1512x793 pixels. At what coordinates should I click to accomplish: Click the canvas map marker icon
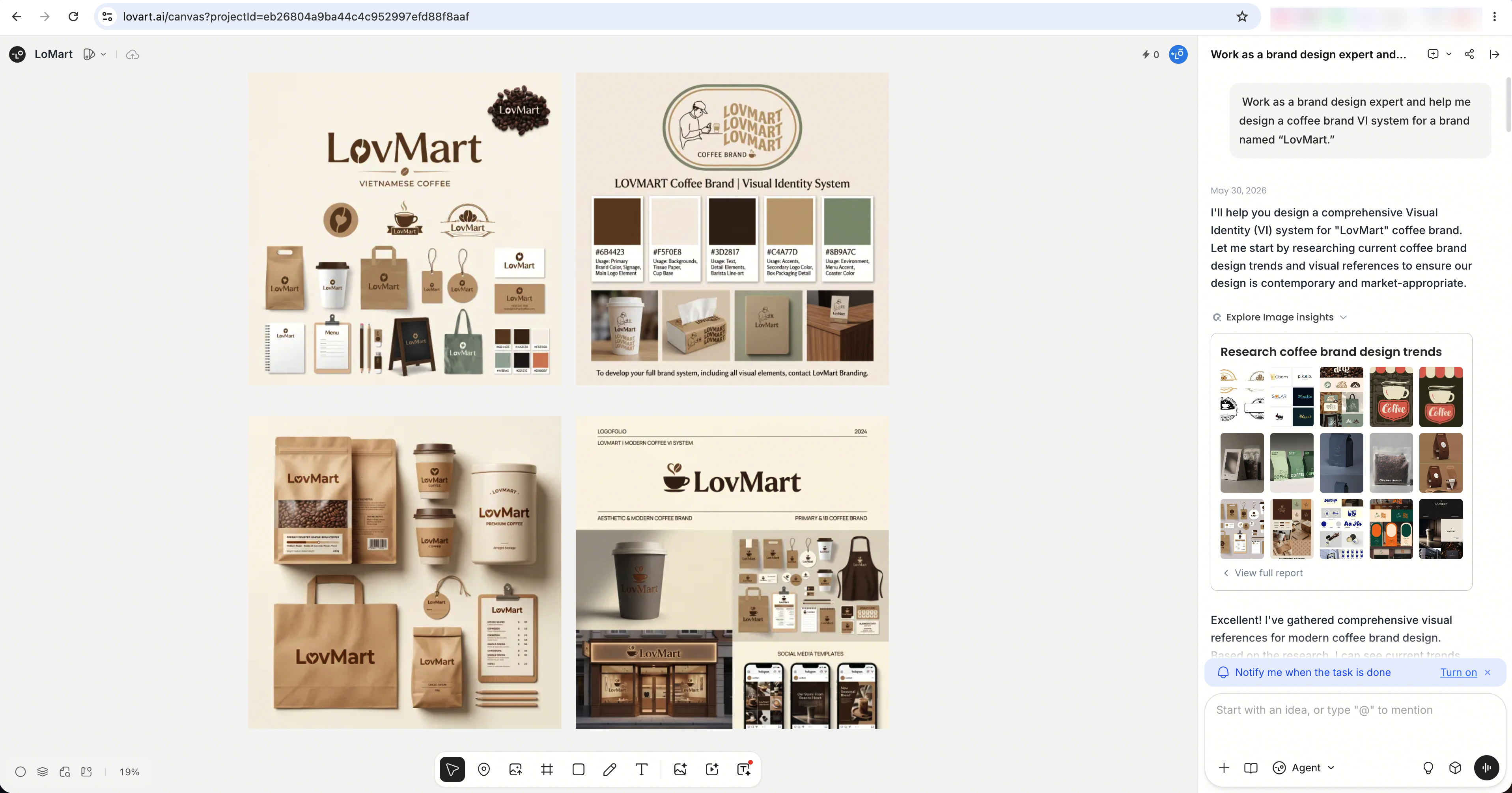(87, 772)
